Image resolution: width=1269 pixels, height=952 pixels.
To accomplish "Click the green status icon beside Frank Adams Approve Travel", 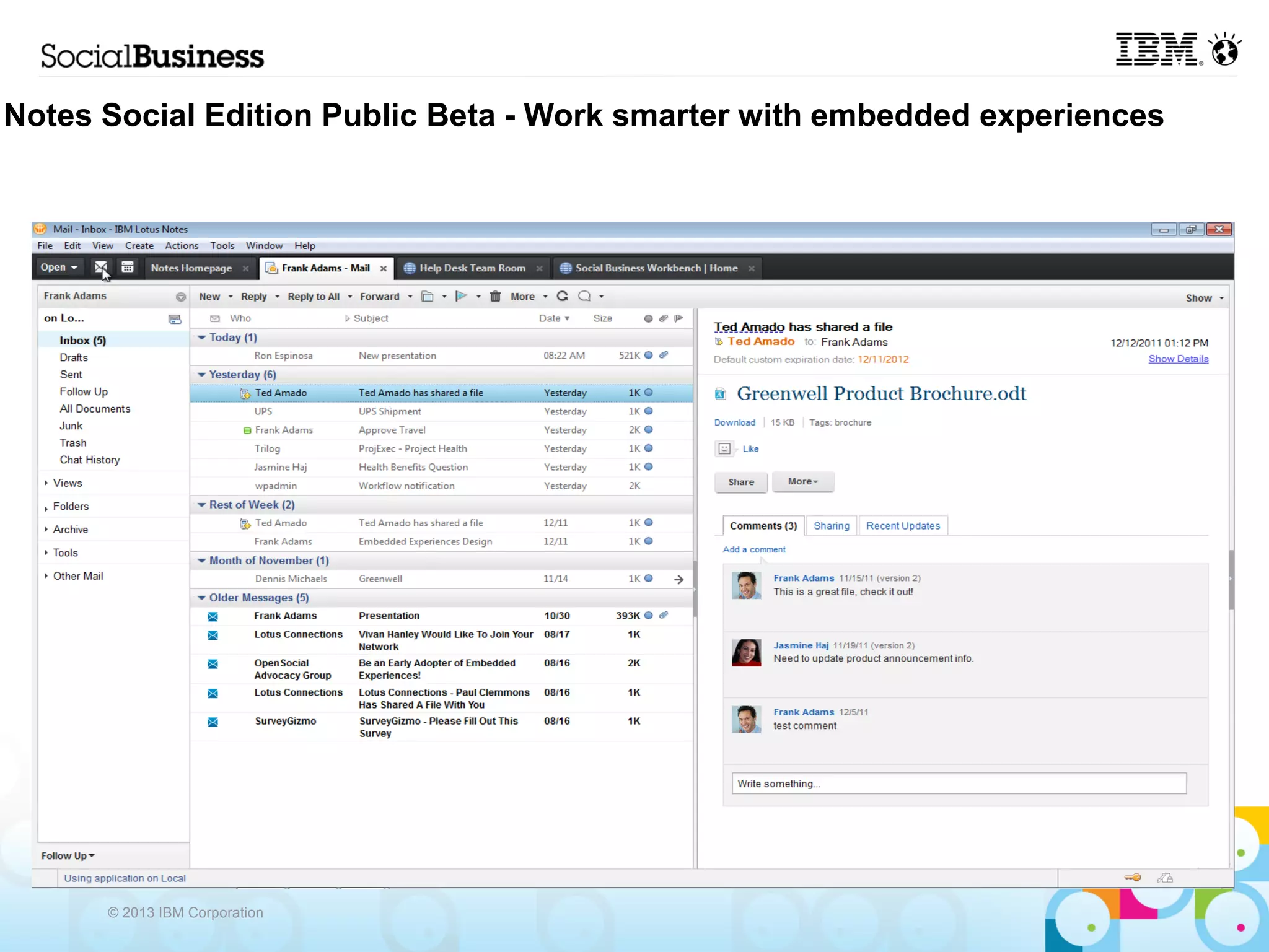I will click(247, 430).
